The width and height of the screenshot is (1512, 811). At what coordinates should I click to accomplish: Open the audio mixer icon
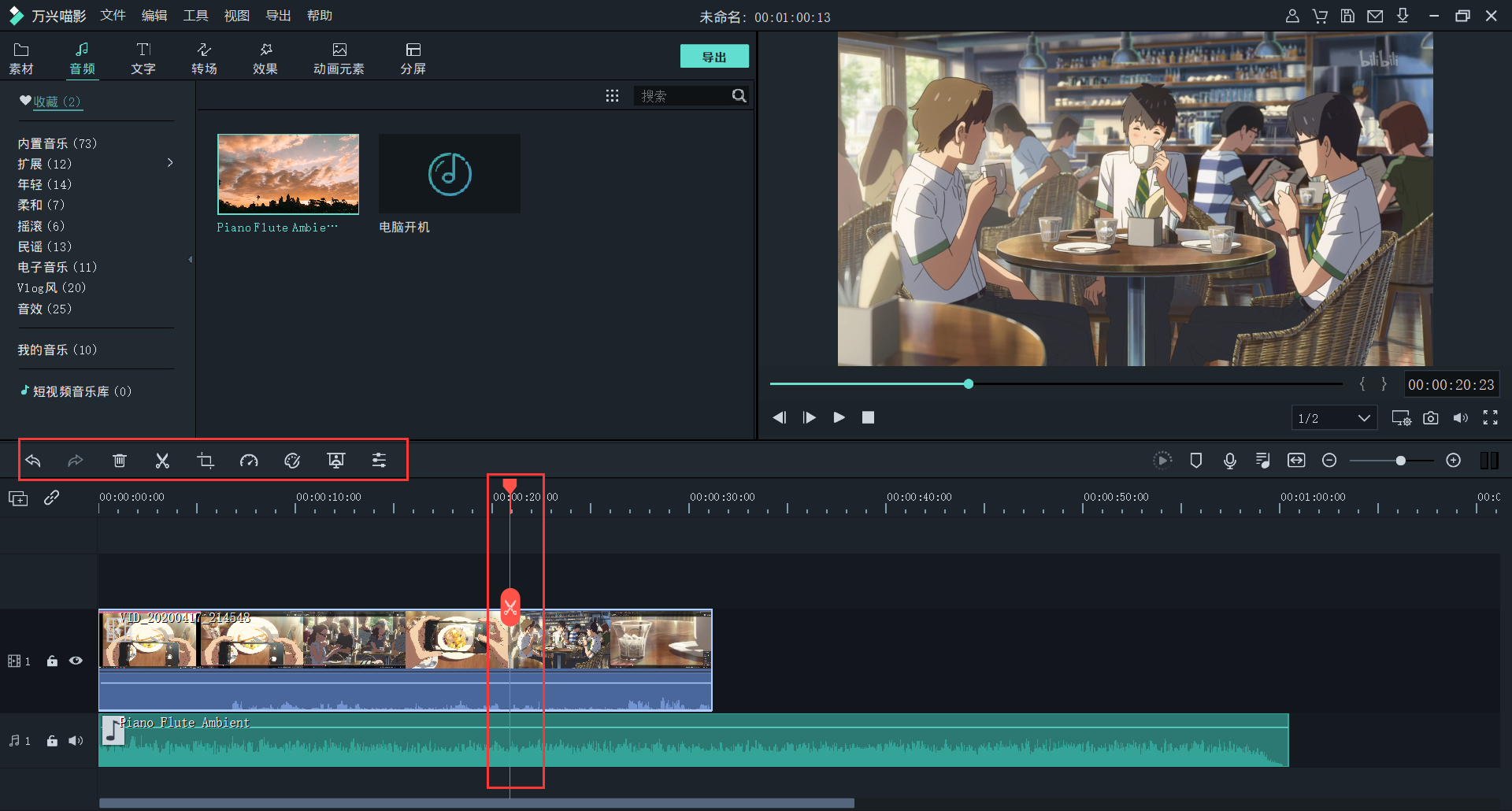tap(1263, 461)
